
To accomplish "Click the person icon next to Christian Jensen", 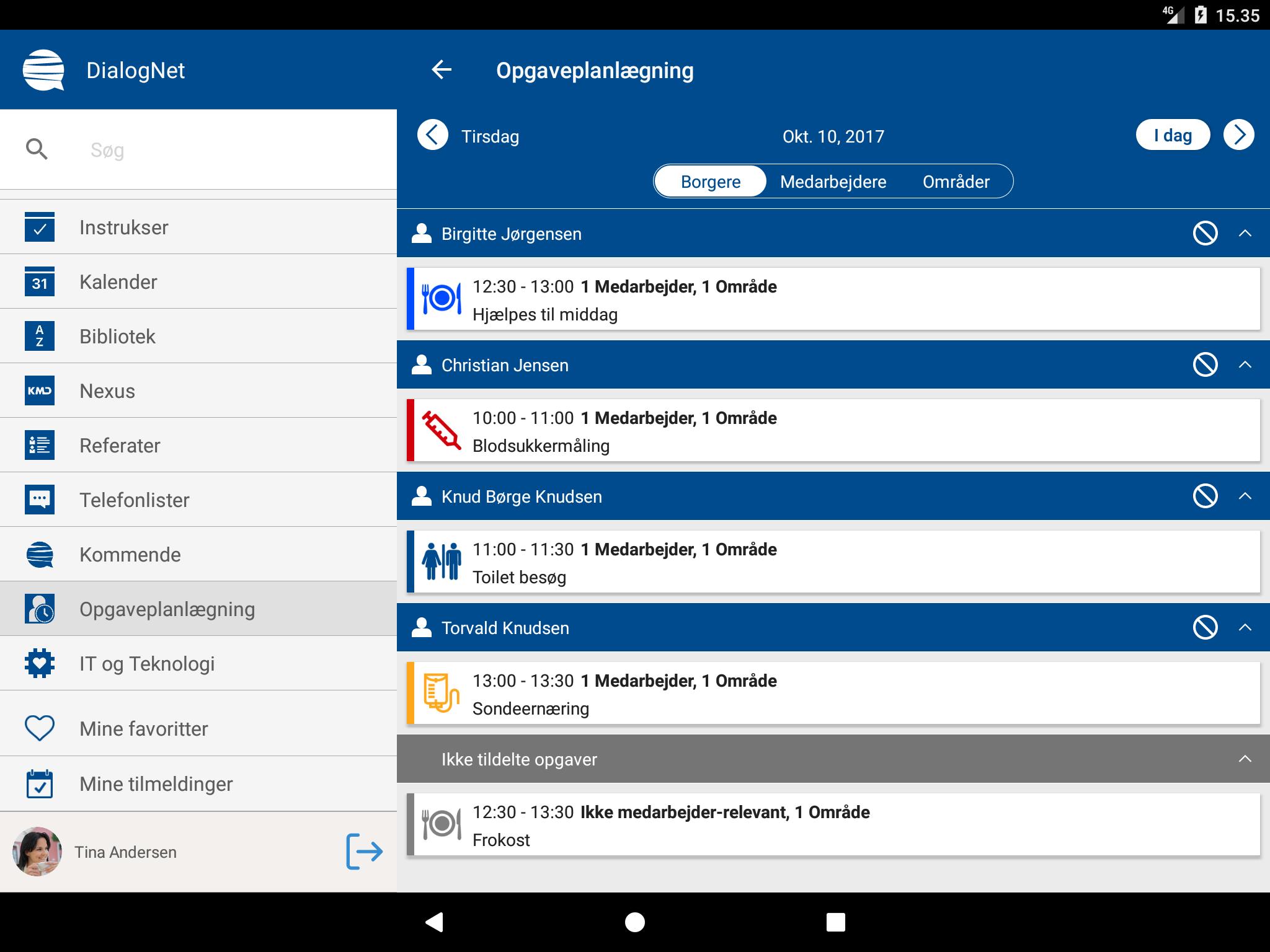I will click(422, 365).
